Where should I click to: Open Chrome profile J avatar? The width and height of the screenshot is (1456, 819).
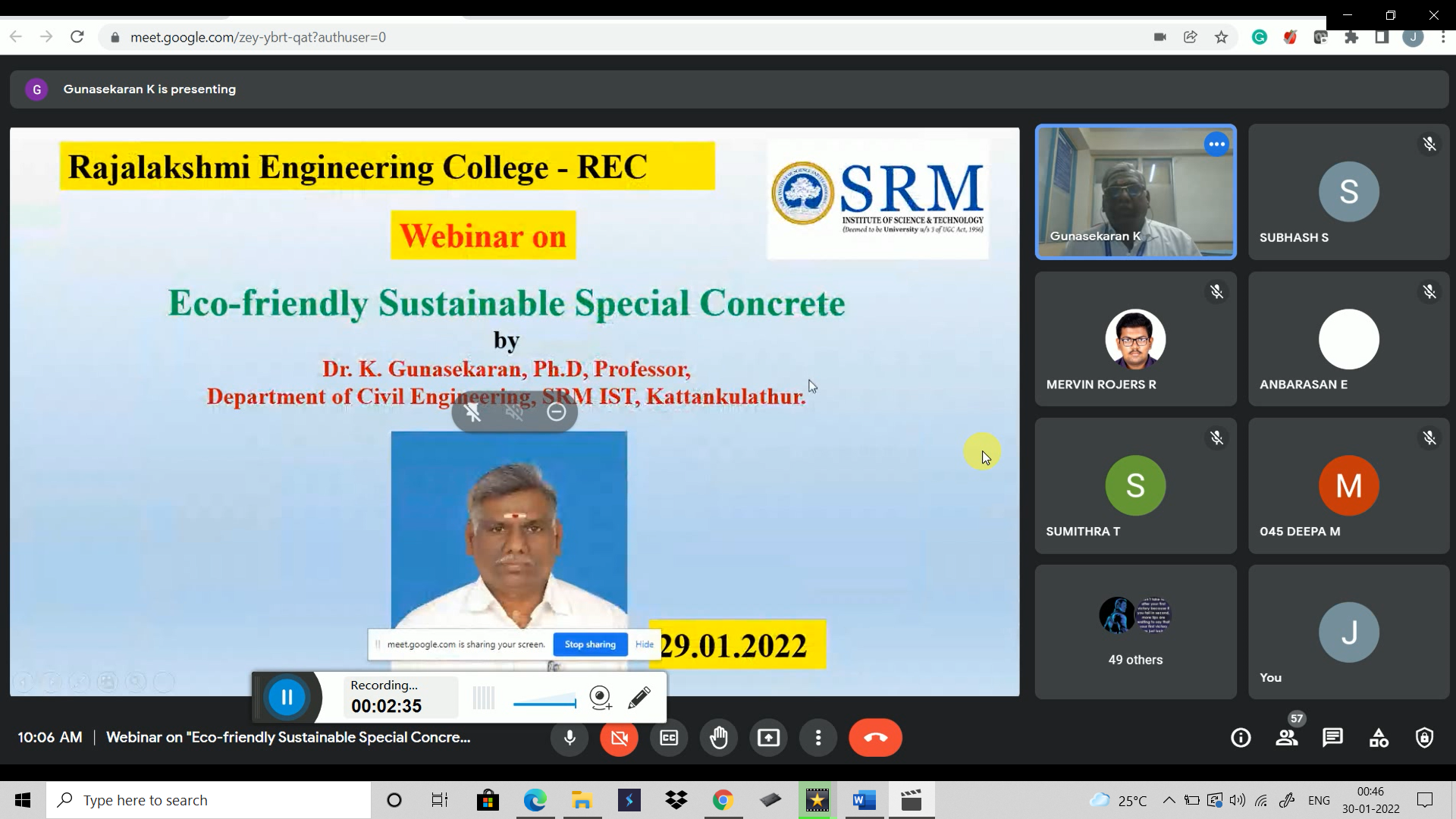point(1412,37)
